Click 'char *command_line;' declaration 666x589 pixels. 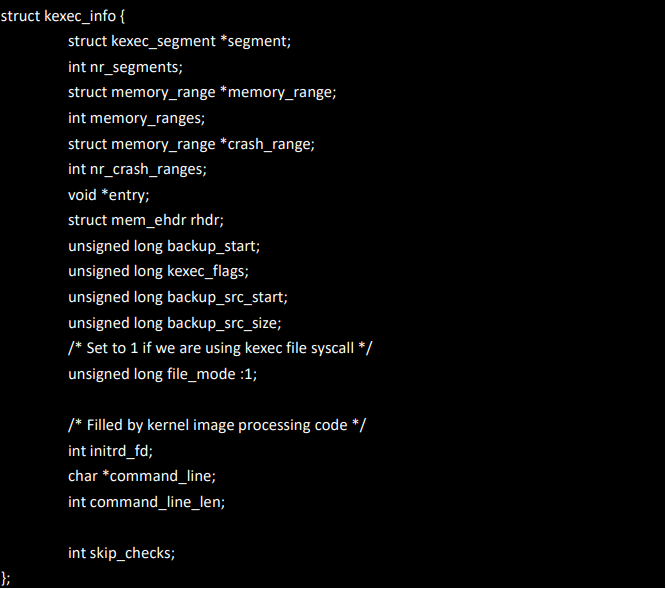click(x=142, y=476)
